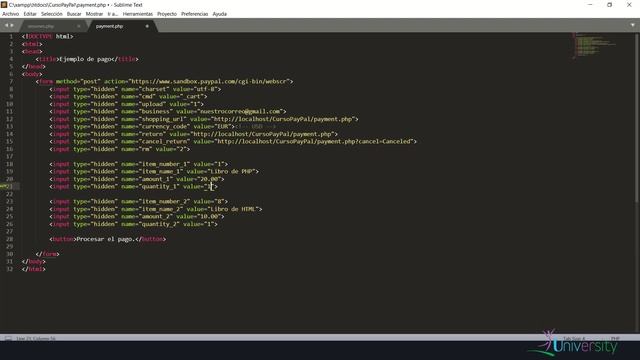
Task: Click the value 'utf-8' on line 8
Action: point(204,89)
